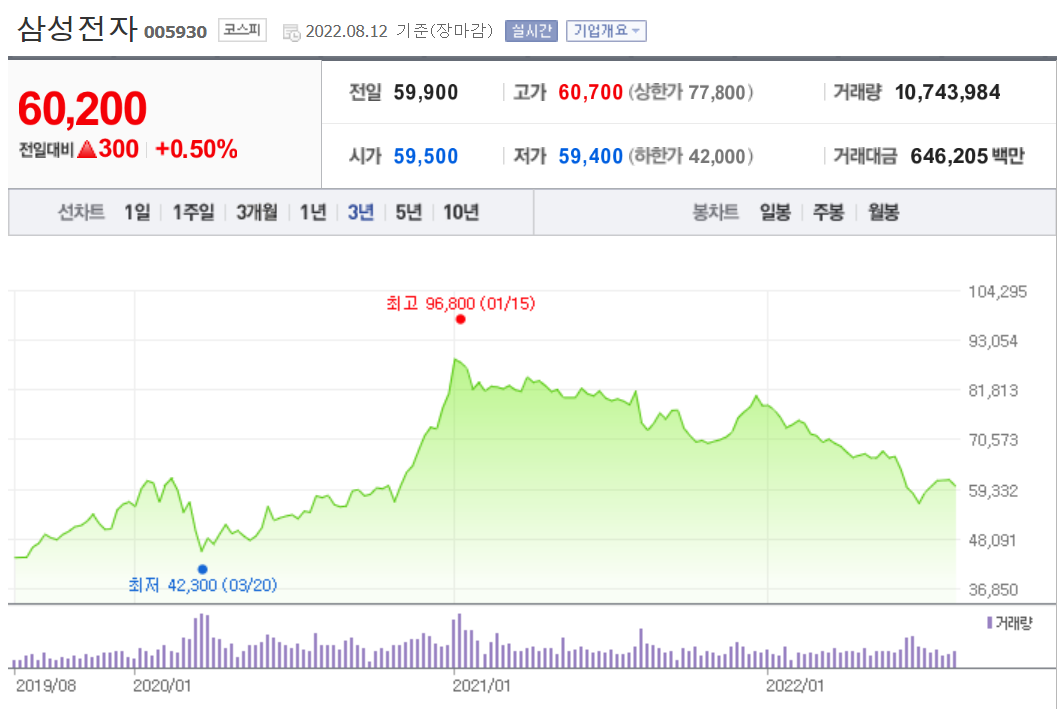This screenshot has width=1057, height=709.
Task: Open the 기업개요 dropdown
Action: tap(606, 30)
